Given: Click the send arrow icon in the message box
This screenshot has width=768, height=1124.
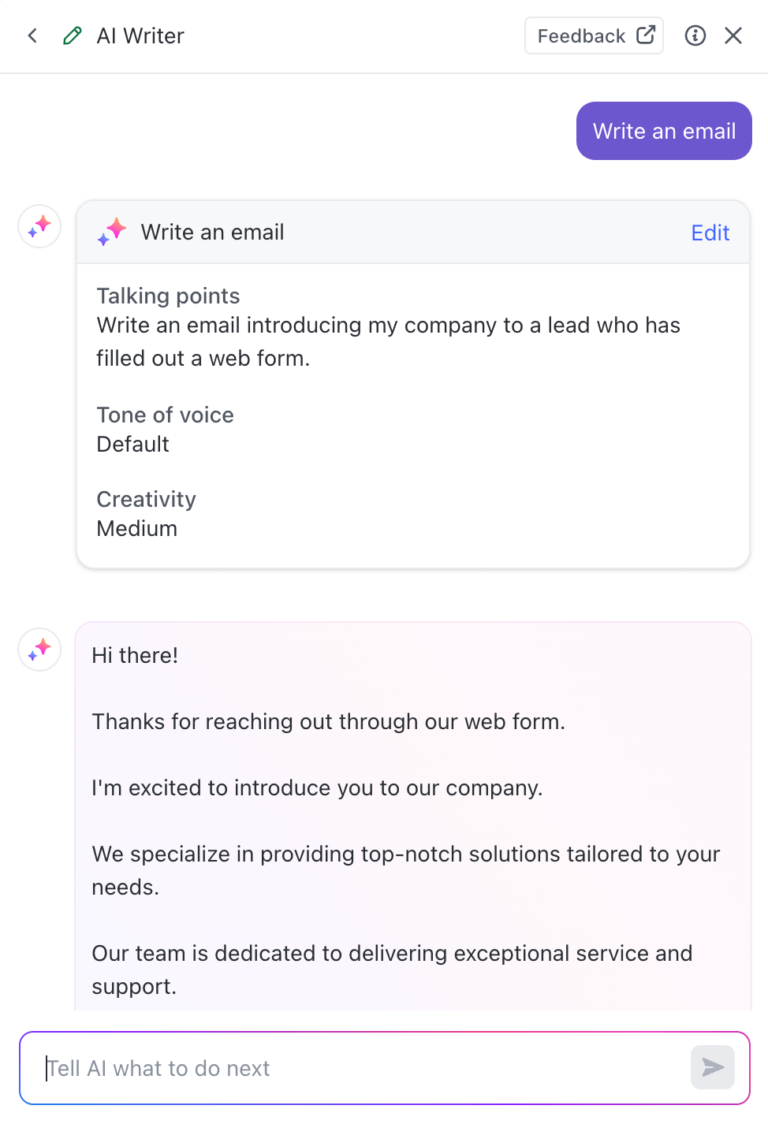Looking at the screenshot, I should point(712,1067).
